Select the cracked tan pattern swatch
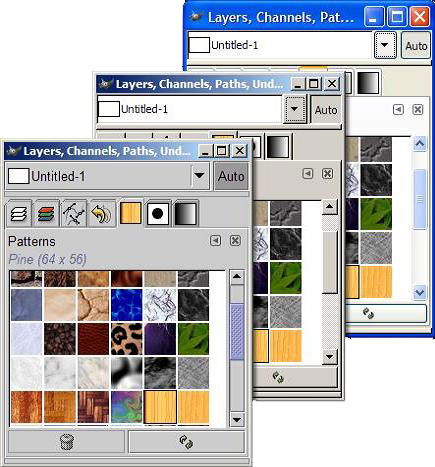 coord(93,305)
